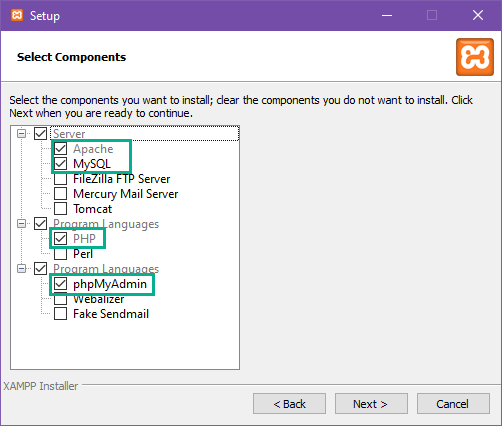Toggle the Server group checkbox

[x=40, y=134]
